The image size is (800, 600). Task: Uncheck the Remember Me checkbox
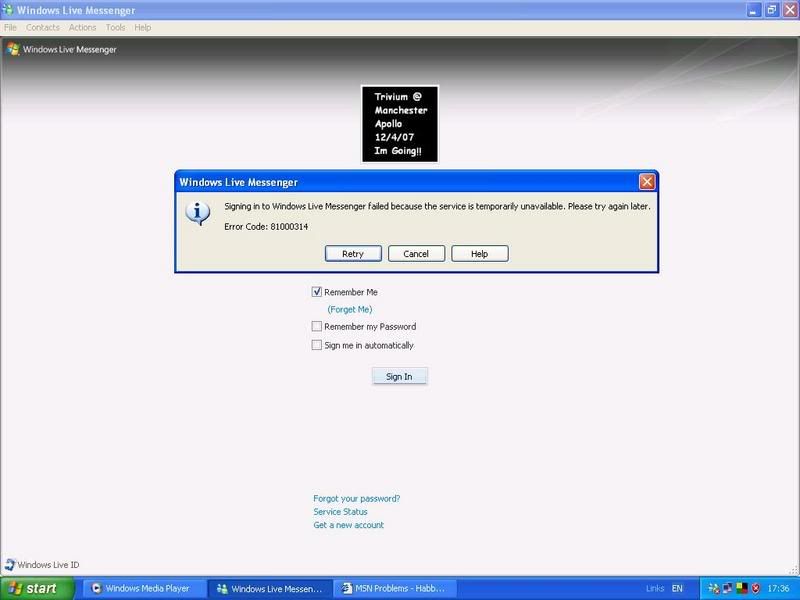[x=317, y=292]
